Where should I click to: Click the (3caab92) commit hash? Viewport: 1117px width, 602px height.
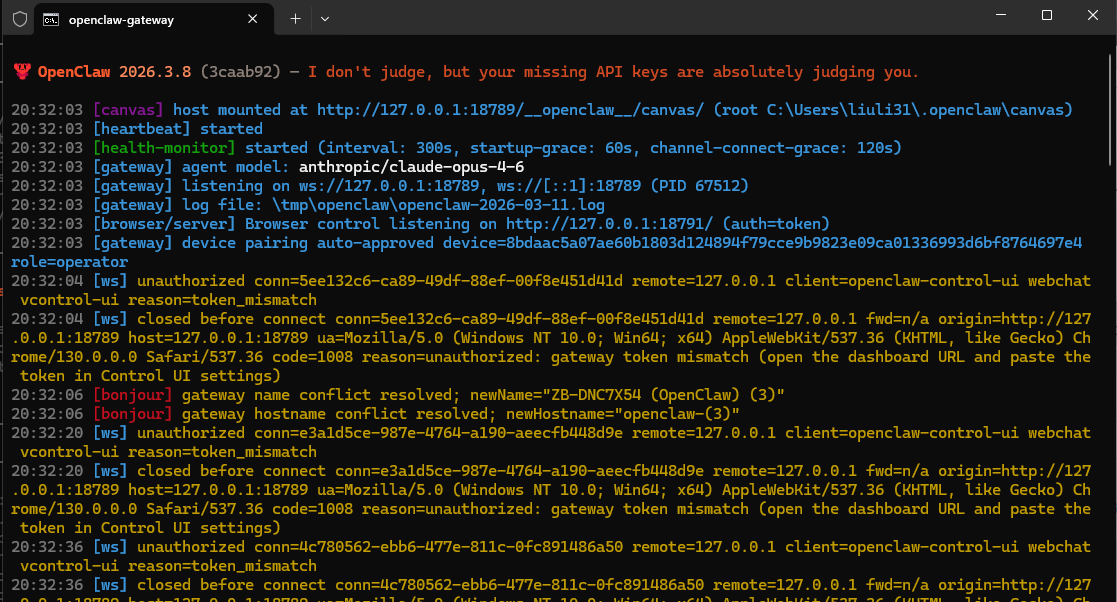click(x=241, y=72)
